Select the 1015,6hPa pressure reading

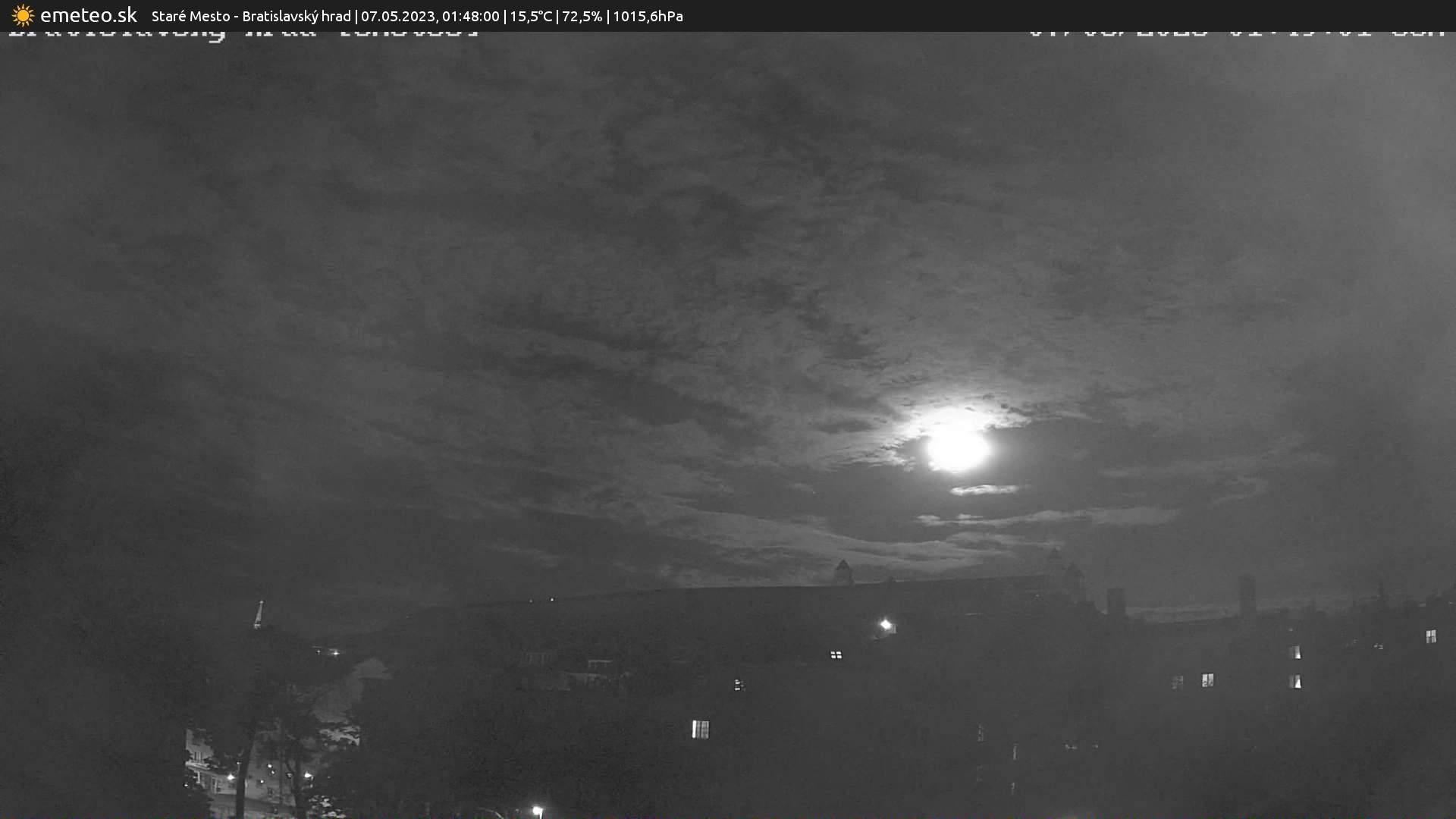point(648,16)
